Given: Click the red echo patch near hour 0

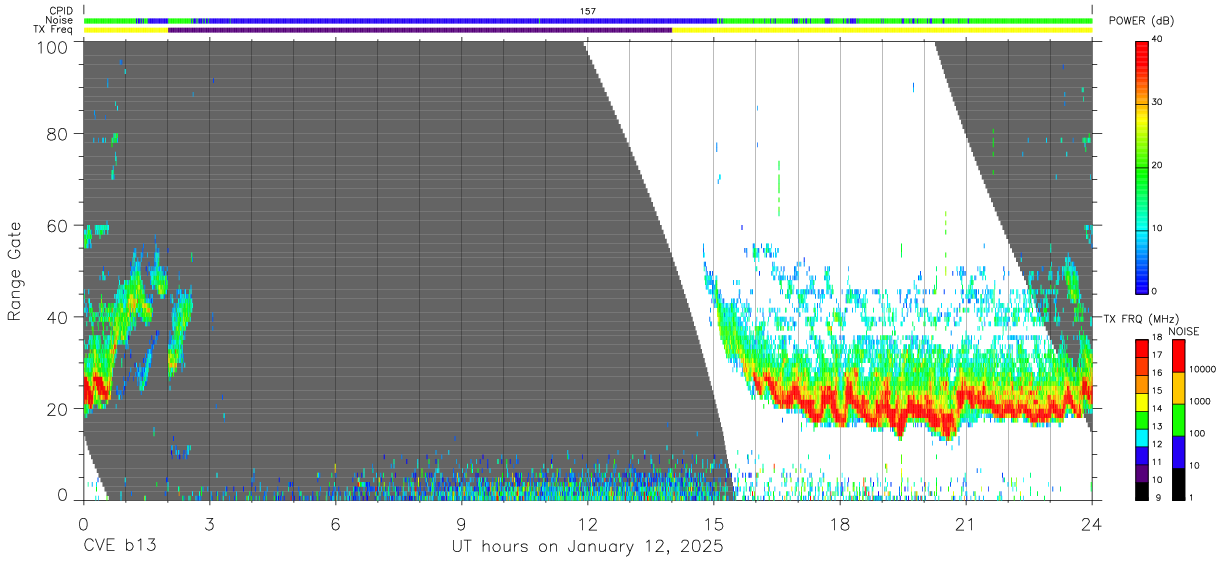Looking at the screenshot, I should pyautogui.click(x=95, y=391).
